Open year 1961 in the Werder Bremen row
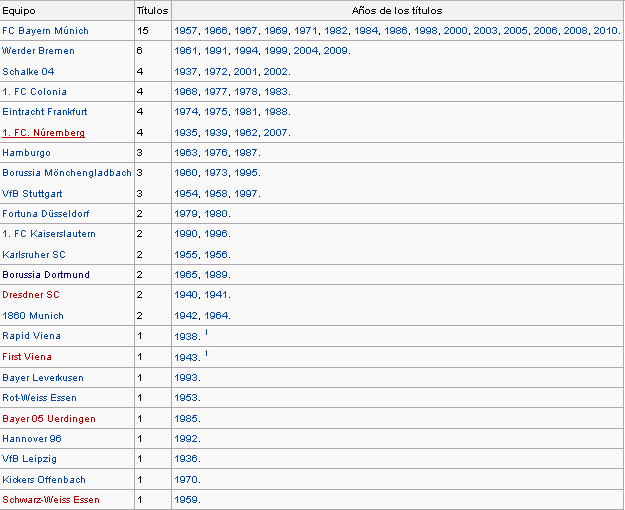 pyautogui.click(x=186, y=51)
